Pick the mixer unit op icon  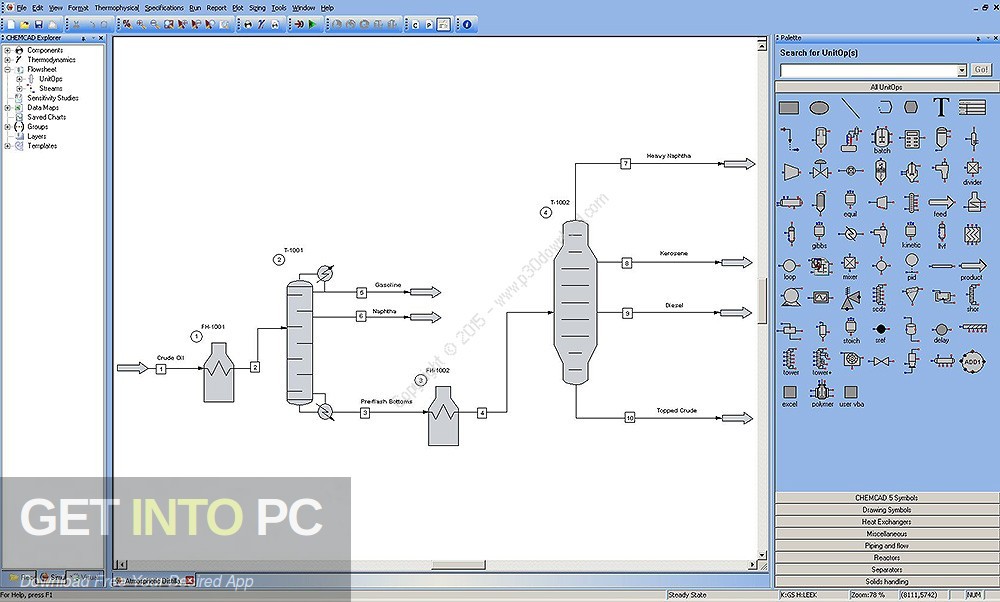click(849, 266)
